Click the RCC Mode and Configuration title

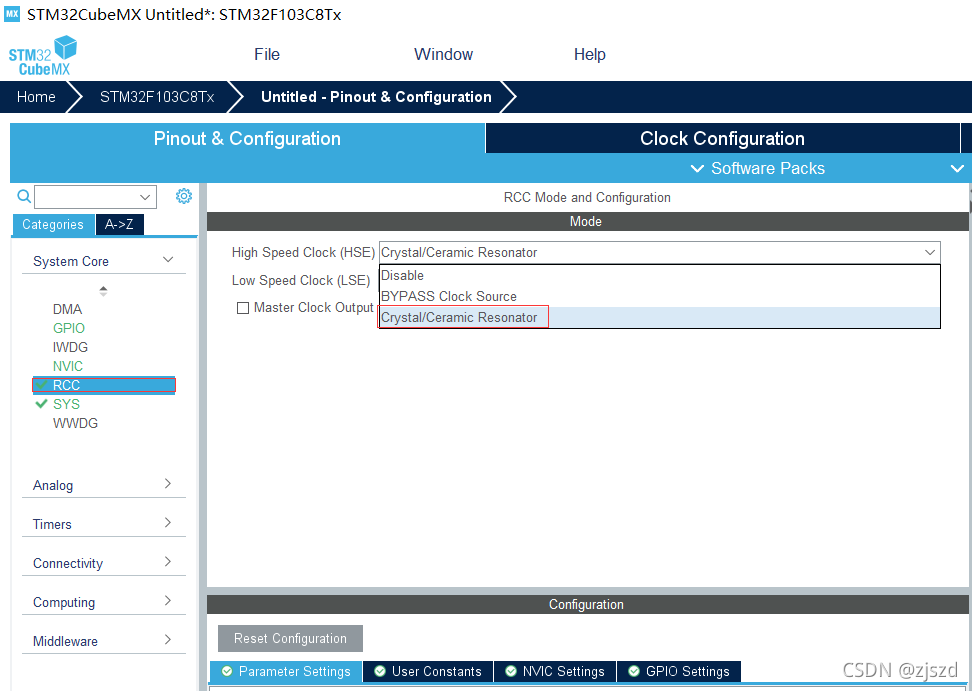coord(587,198)
